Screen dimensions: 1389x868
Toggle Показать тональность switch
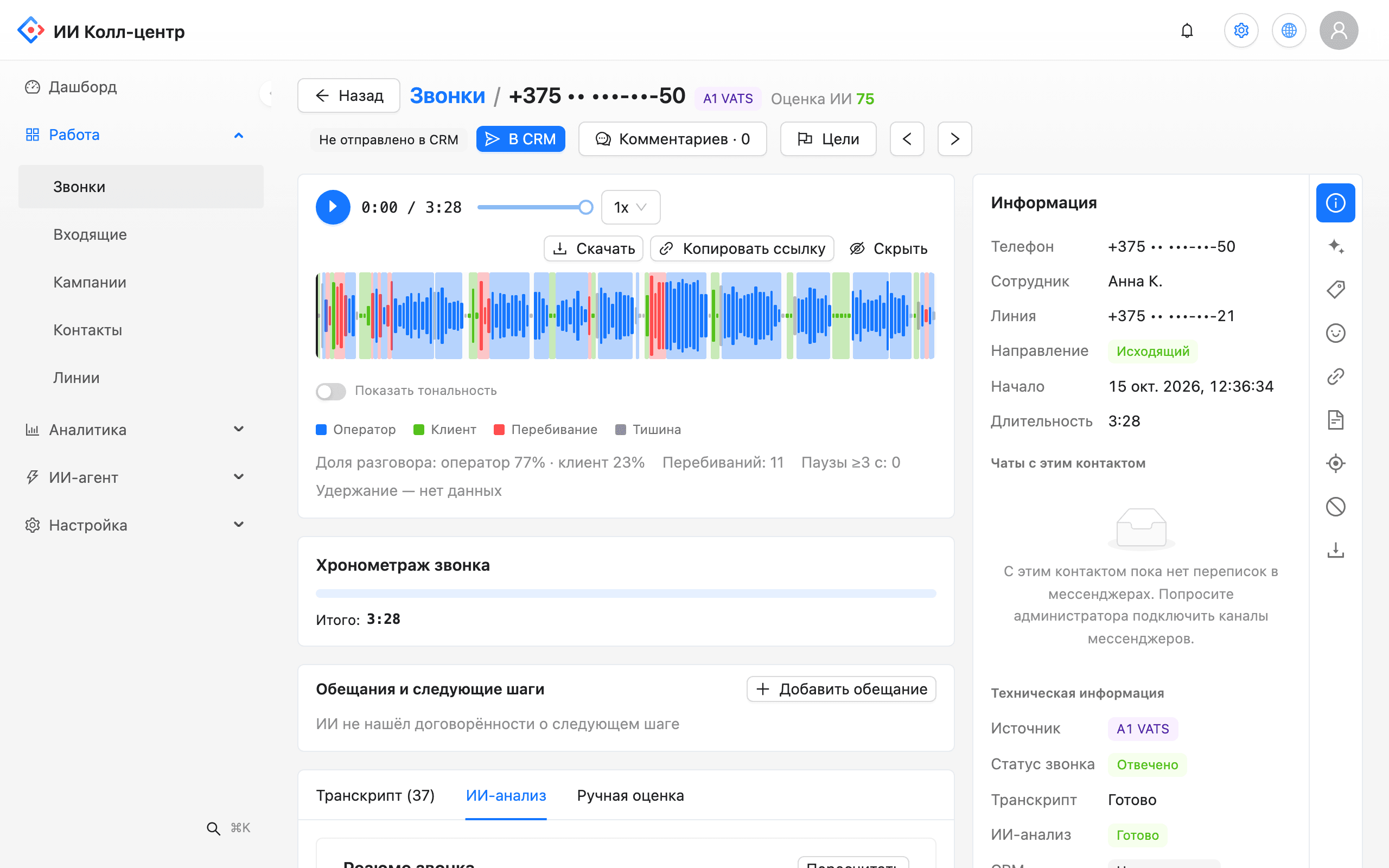click(330, 392)
